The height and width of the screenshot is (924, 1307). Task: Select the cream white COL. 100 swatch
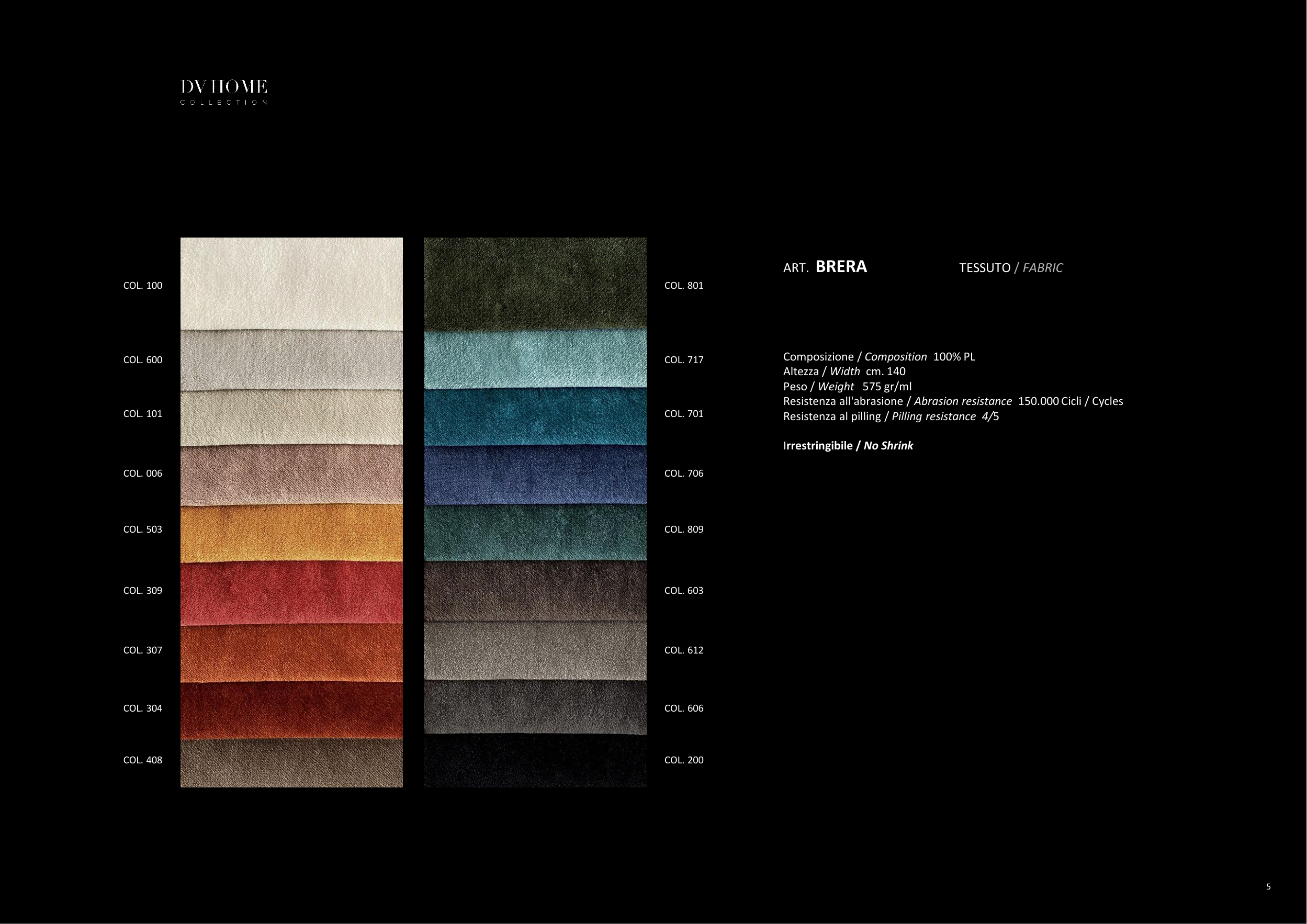(291, 283)
